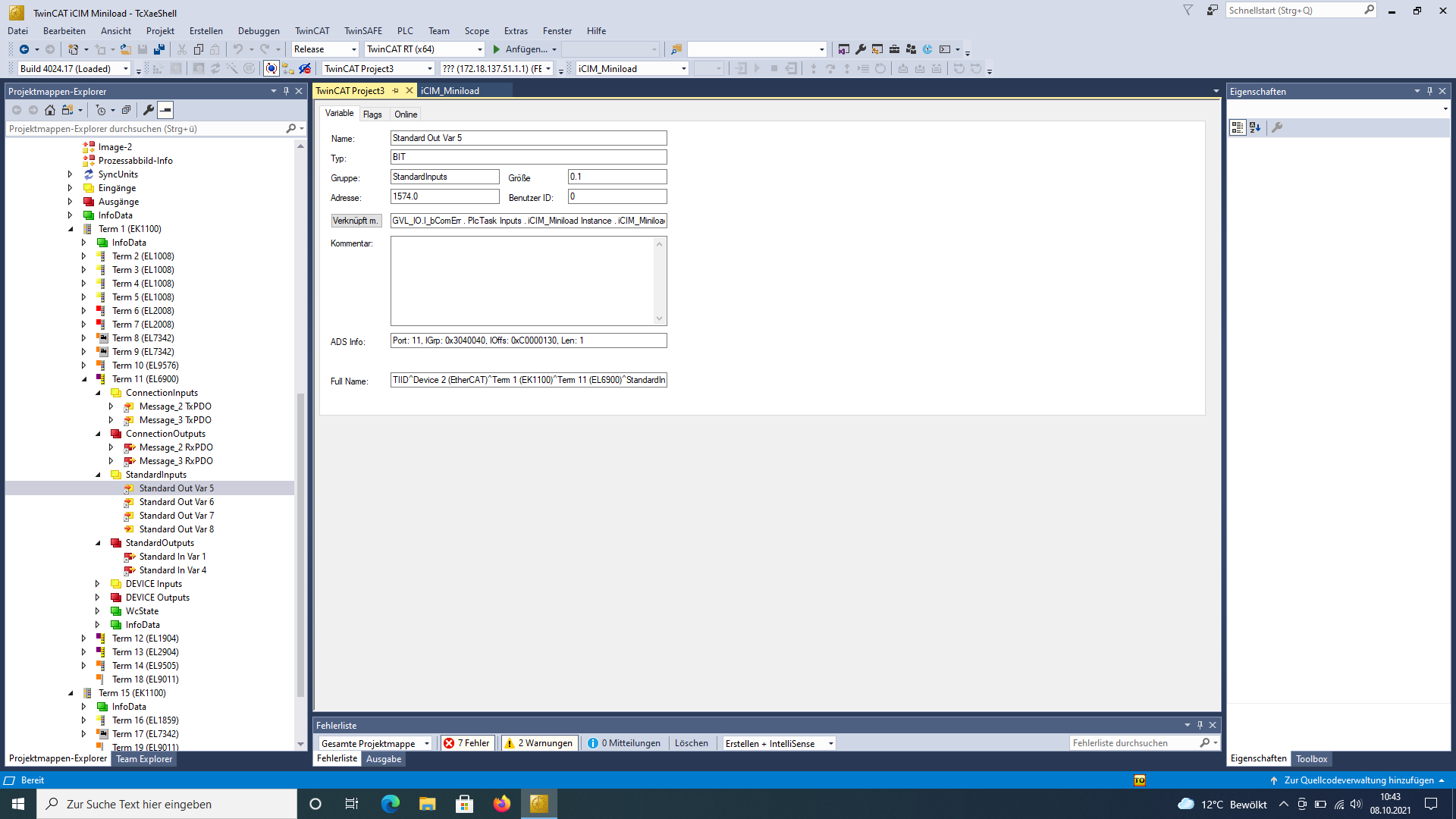Click the green start Anfügen play icon

click(x=497, y=49)
